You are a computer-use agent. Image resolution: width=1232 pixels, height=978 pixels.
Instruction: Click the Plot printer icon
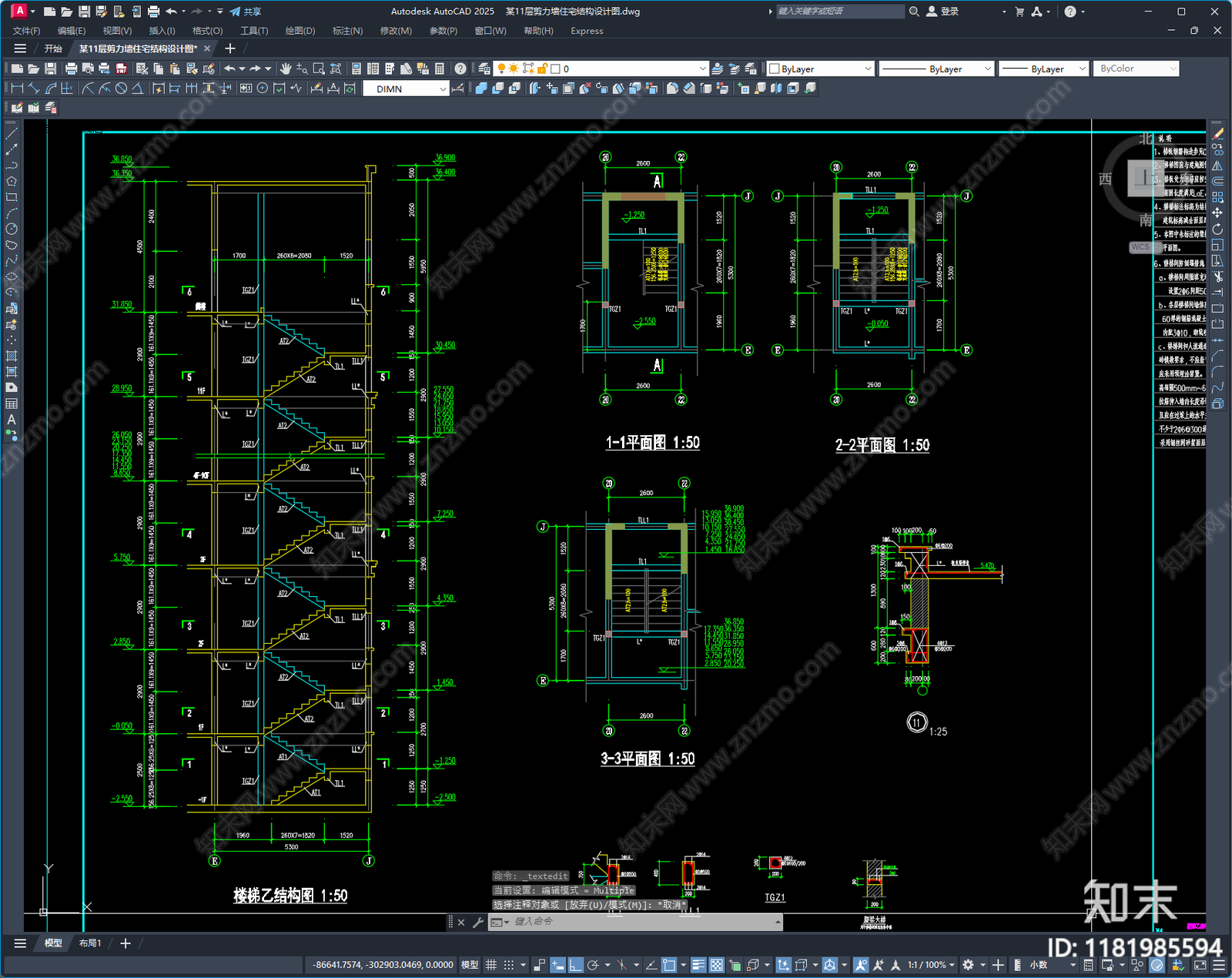71,69
